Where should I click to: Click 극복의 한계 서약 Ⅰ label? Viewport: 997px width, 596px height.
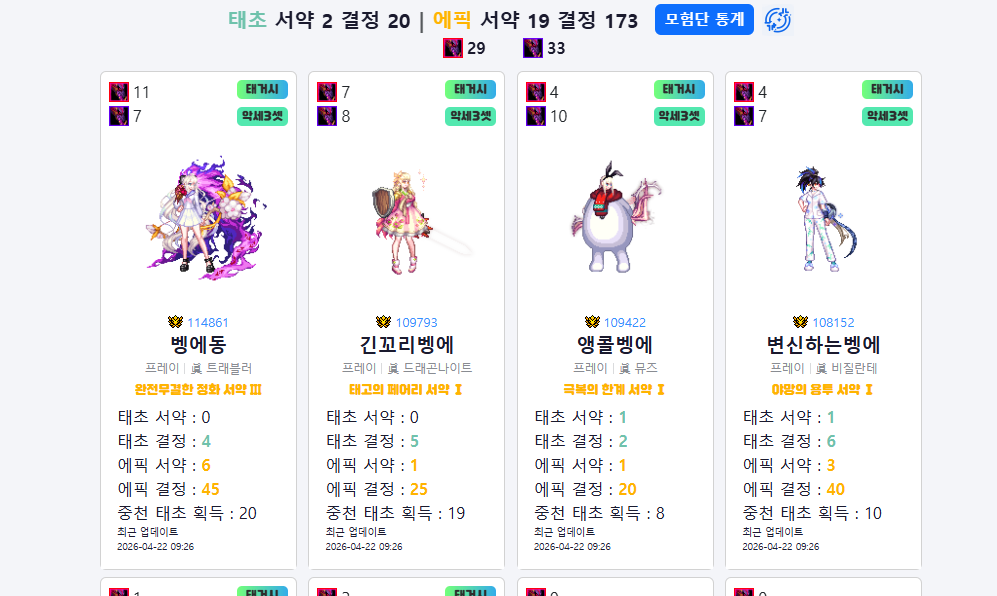[615, 389]
